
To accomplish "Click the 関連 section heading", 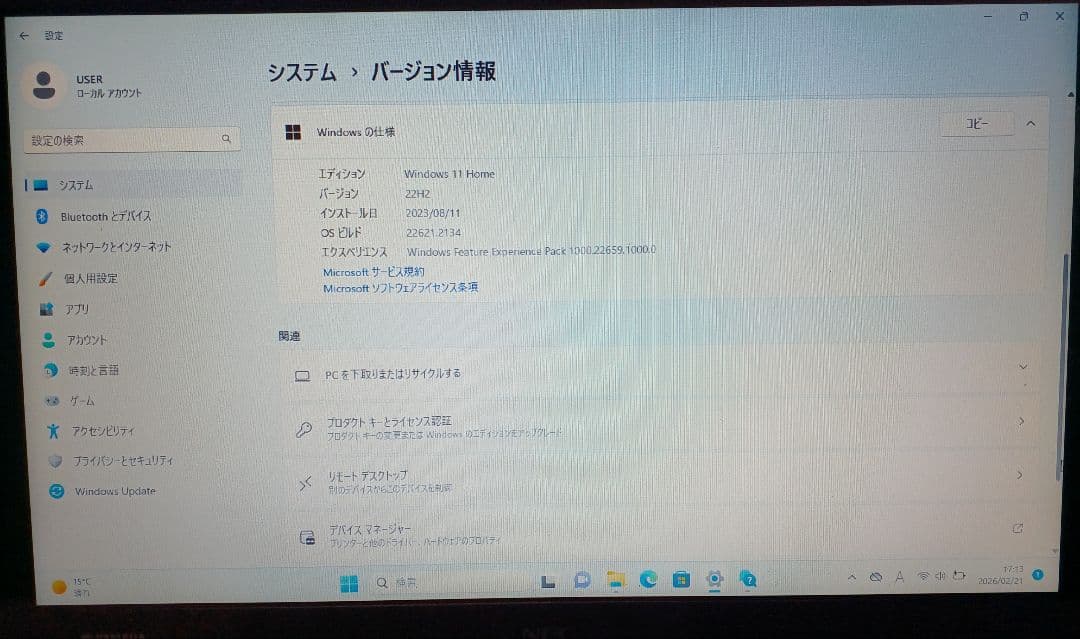I will click(289, 336).
